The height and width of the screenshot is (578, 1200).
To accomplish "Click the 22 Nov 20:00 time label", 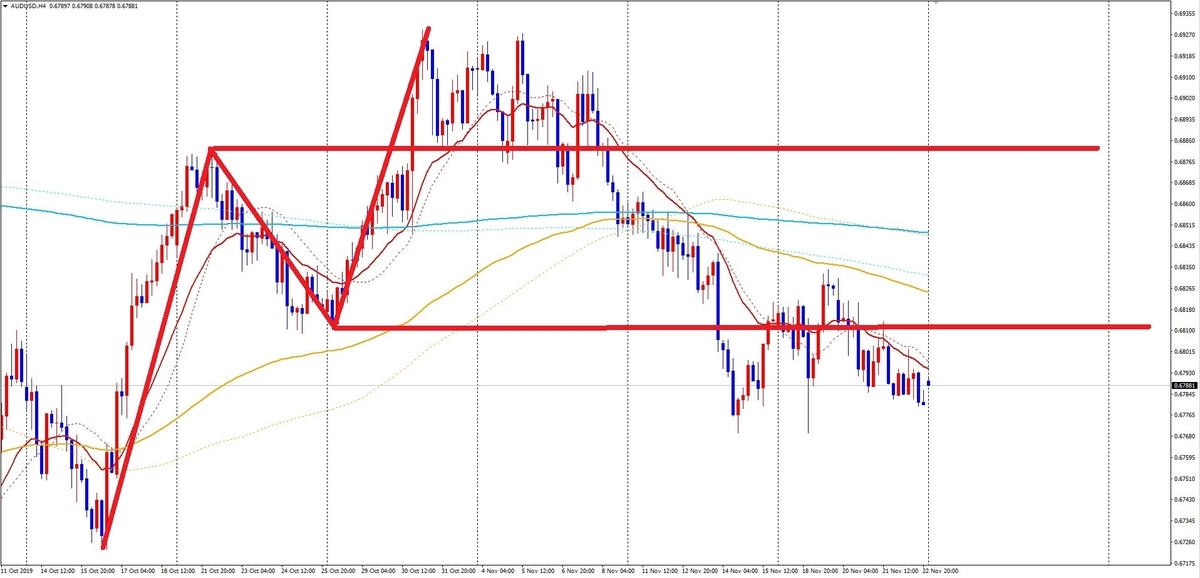I will (x=942, y=571).
